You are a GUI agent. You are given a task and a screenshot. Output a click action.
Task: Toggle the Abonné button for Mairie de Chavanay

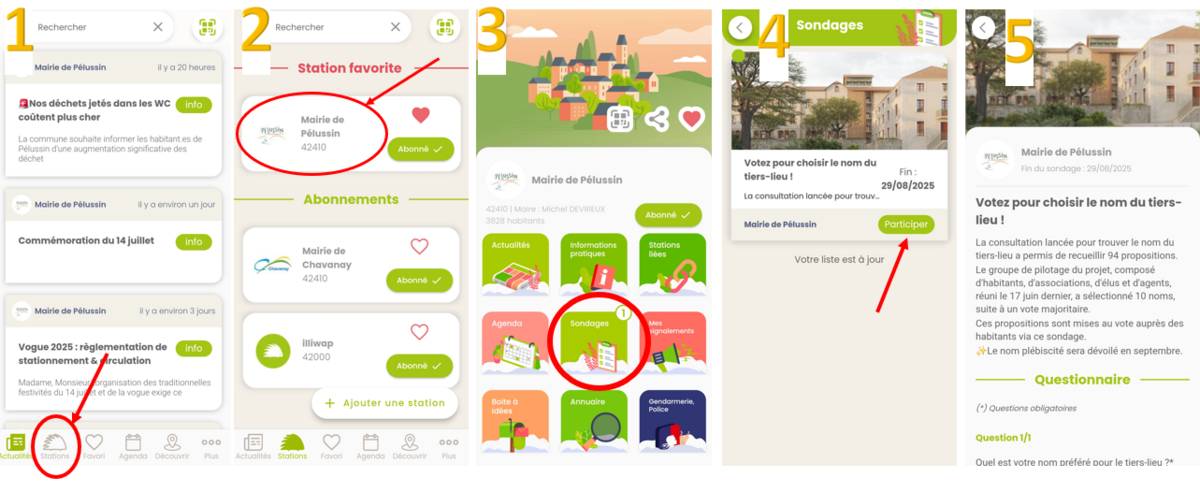pyautogui.click(x=420, y=280)
